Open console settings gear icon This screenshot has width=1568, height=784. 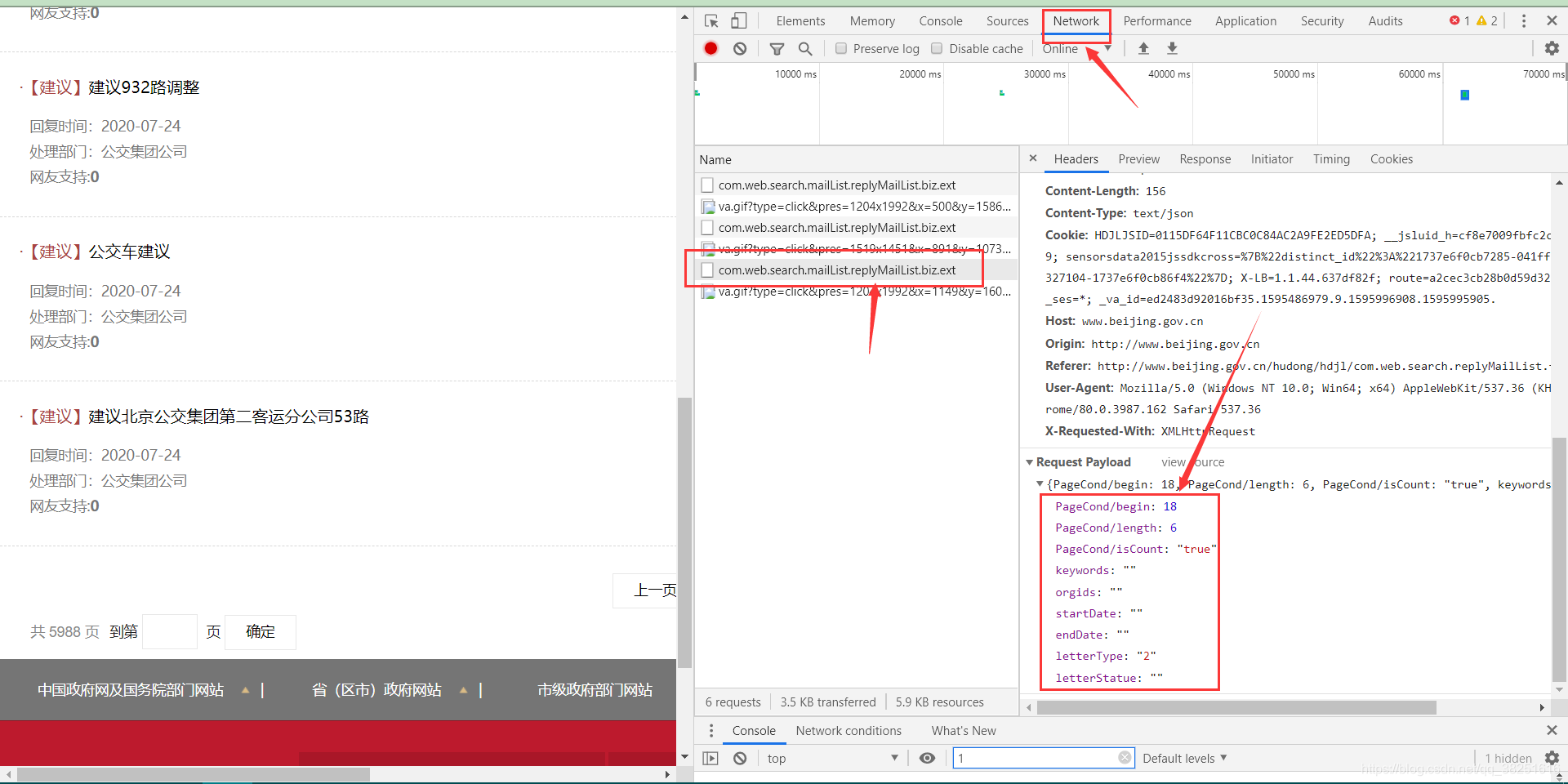(x=1552, y=758)
